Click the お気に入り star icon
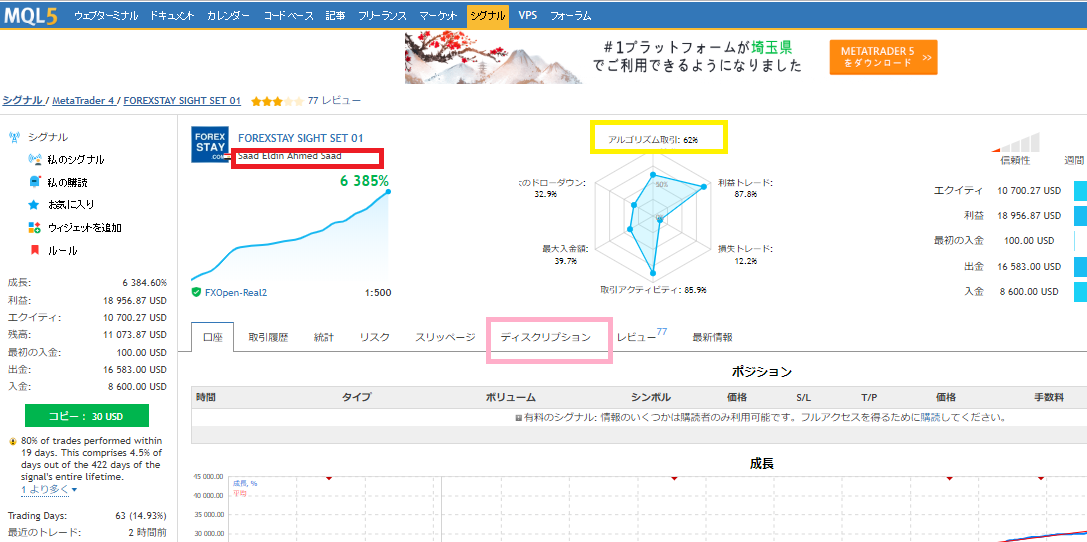The image size is (1087, 542). pyautogui.click(x=34, y=205)
